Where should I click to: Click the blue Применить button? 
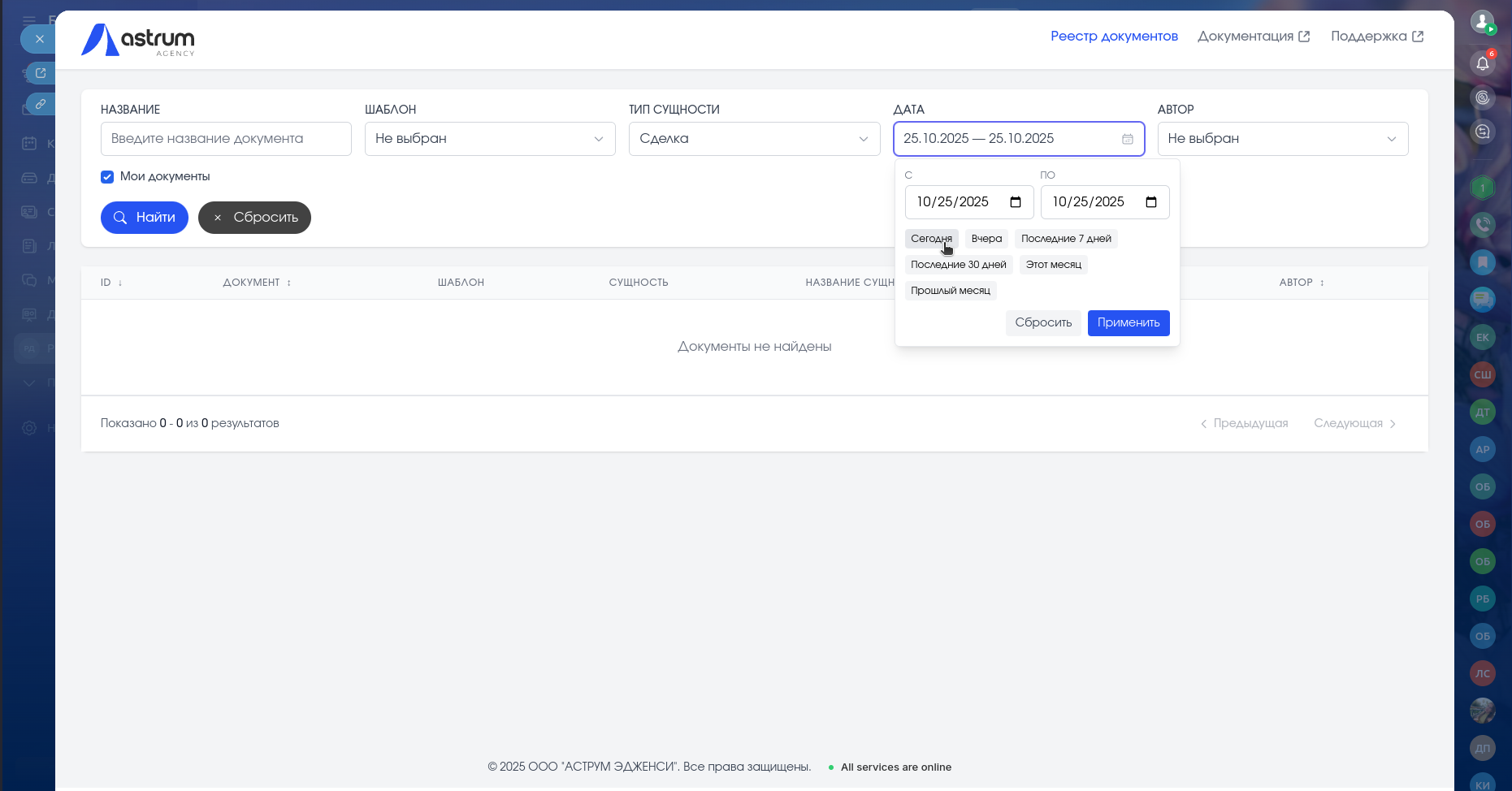(x=1128, y=323)
